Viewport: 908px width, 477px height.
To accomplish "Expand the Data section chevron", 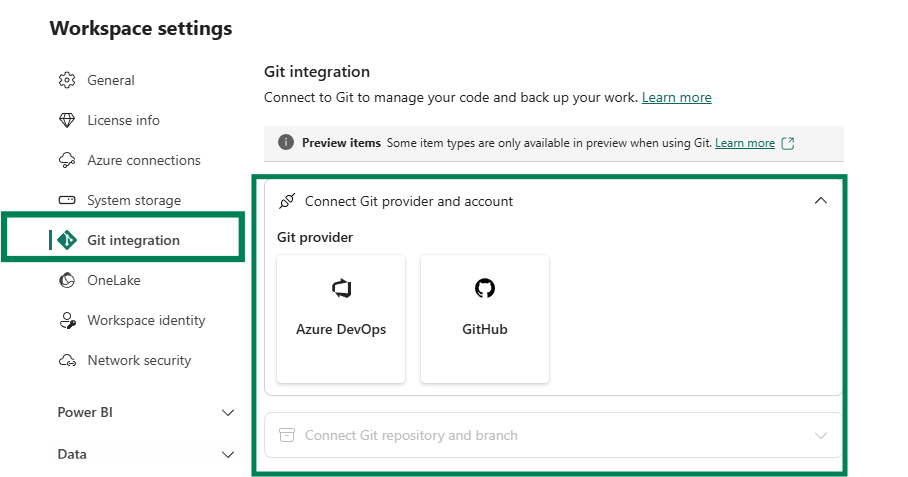I will pyautogui.click(x=228, y=454).
